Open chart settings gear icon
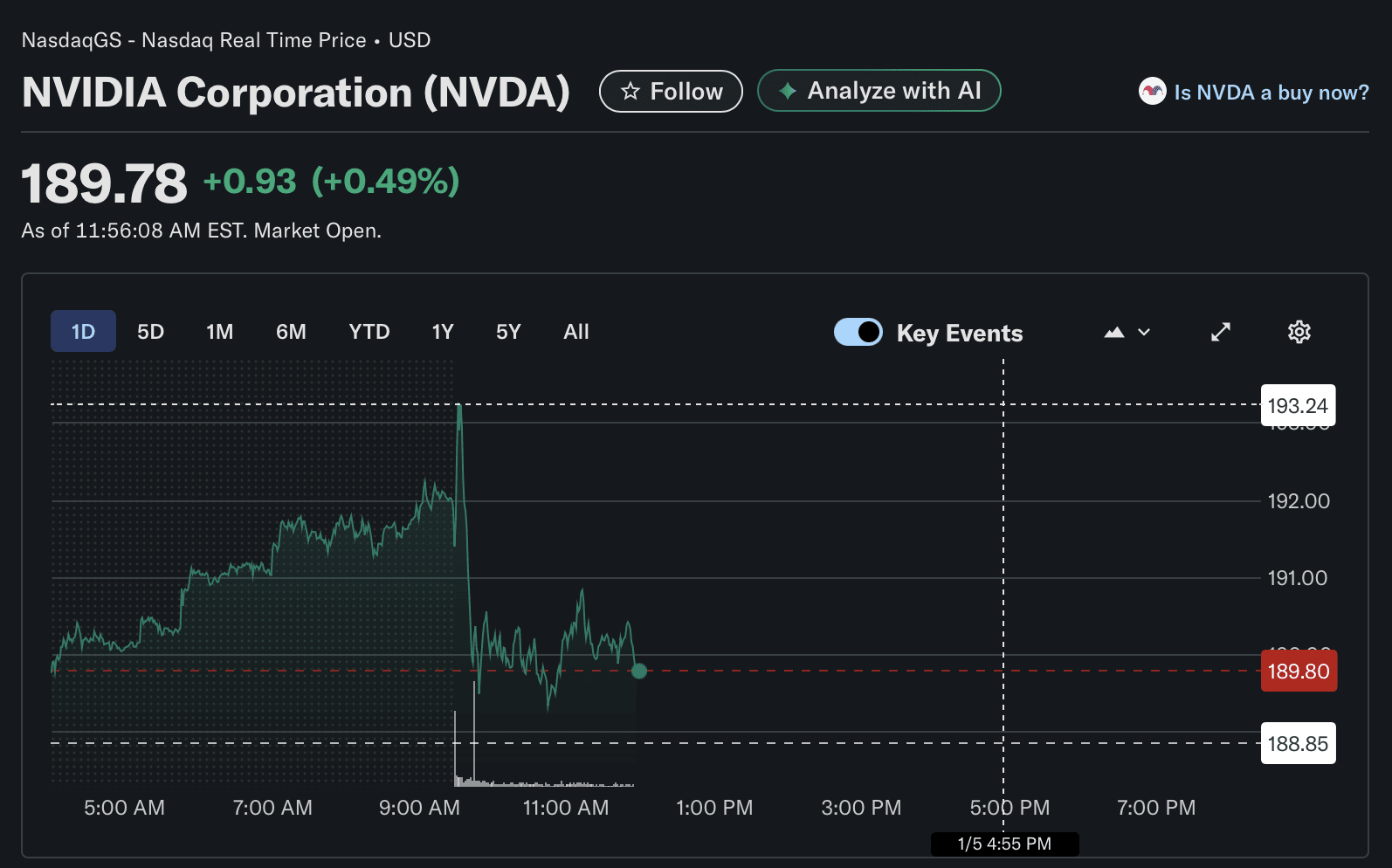Screen dimensions: 1392x868 pyautogui.click(x=1299, y=332)
